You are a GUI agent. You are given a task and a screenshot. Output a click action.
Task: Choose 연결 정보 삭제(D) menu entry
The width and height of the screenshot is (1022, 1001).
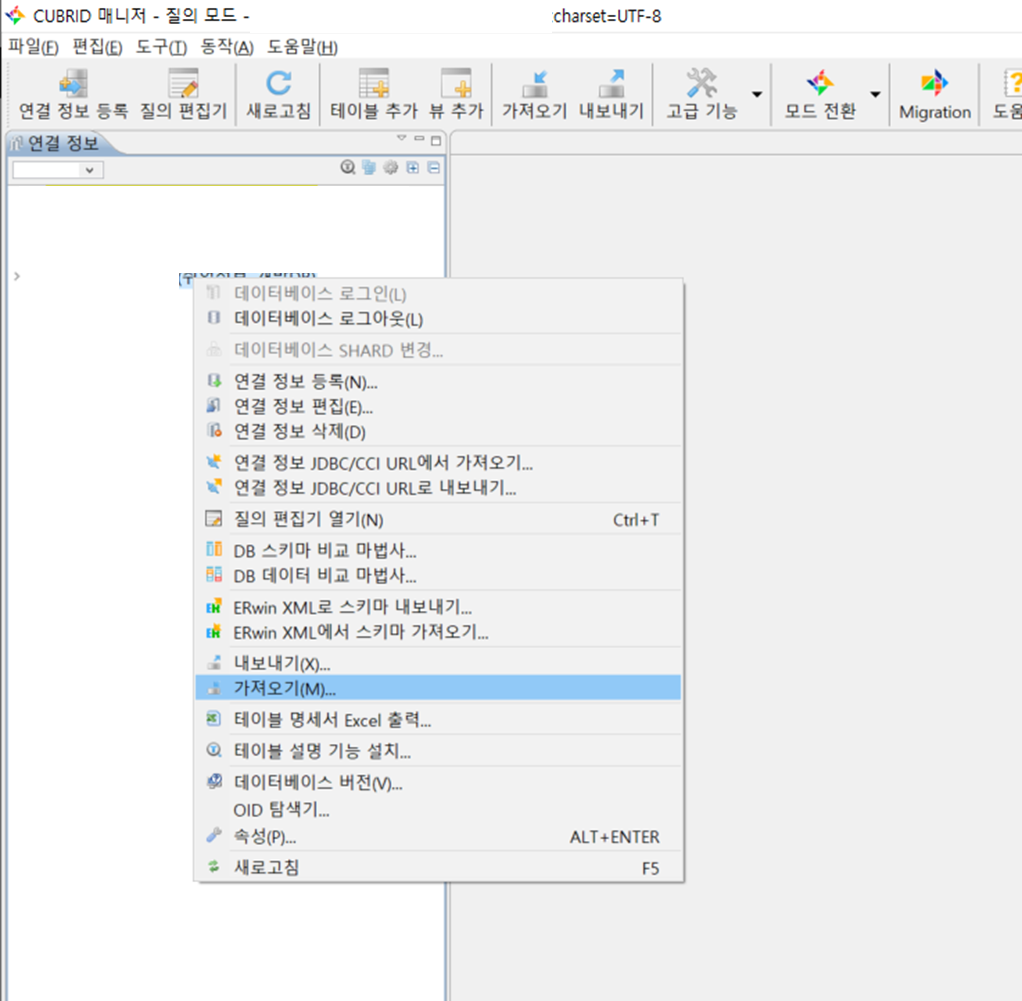438,431
